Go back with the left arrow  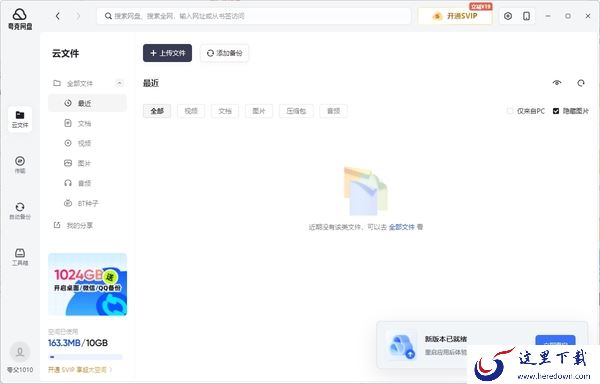pyautogui.click(x=58, y=16)
